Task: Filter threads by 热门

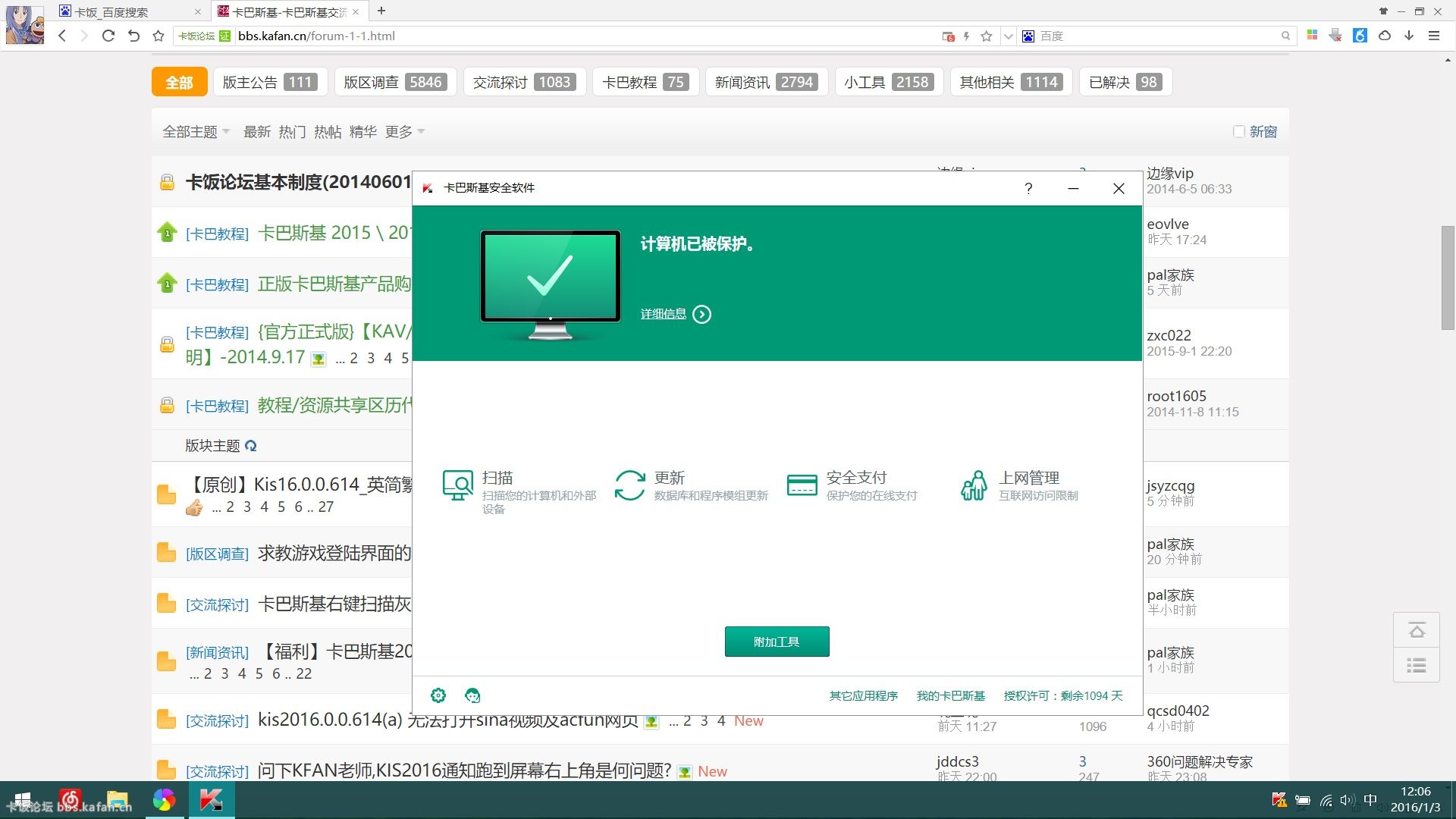Action: [292, 131]
